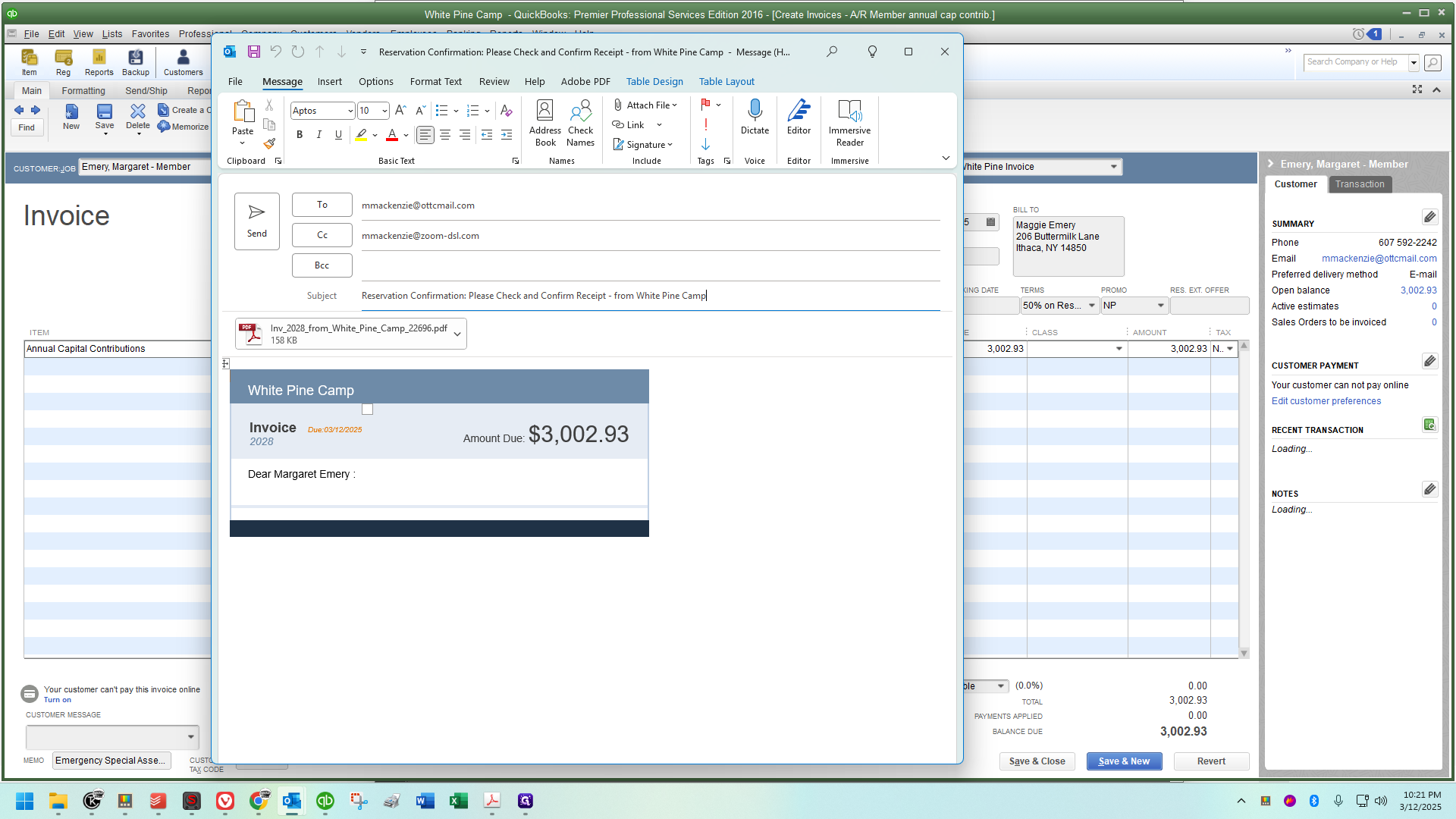The width and height of the screenshot is (1456, 819).
Task: Select the Format Painter brush
Action: (269, 143)
